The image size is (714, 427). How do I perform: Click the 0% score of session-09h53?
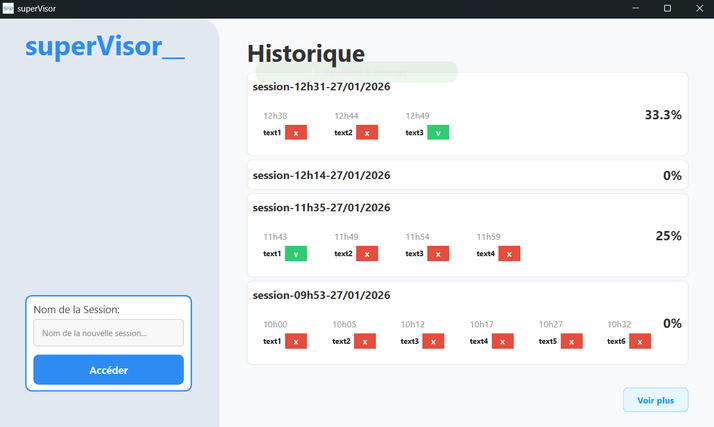tap(672, 323)
